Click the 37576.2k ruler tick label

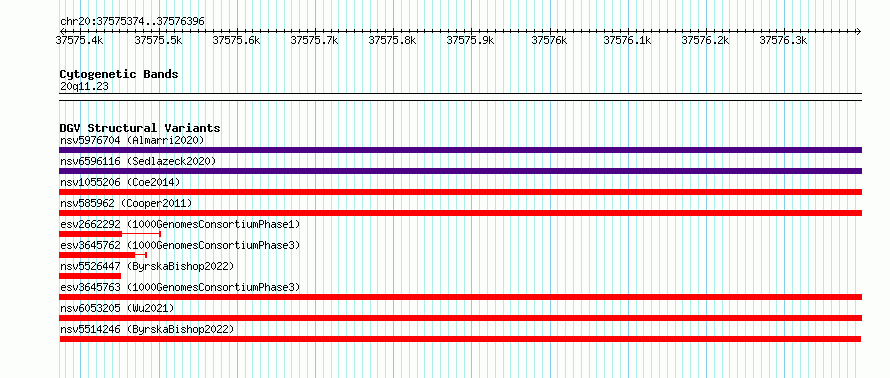pos(705,40)
